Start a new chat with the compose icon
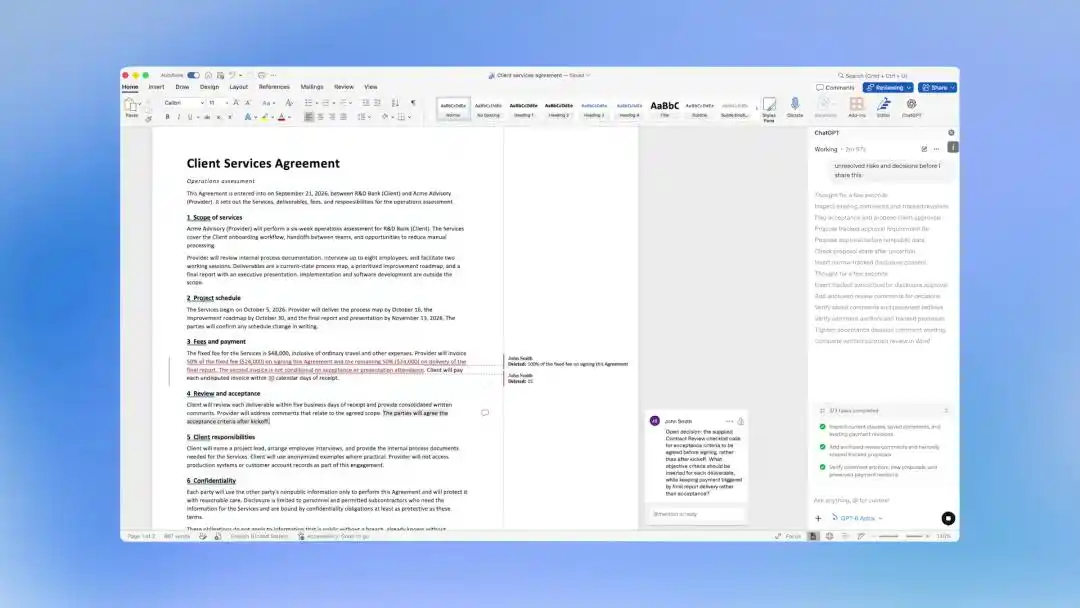 tap(924, 149)
